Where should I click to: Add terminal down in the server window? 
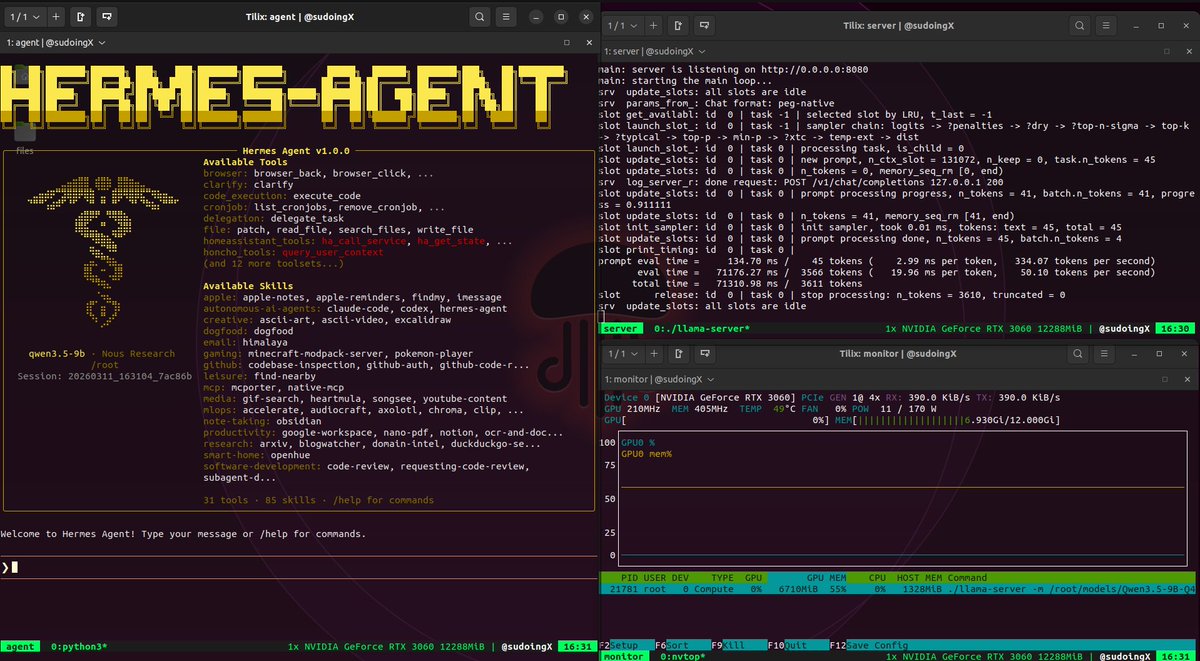pos(706,25)
